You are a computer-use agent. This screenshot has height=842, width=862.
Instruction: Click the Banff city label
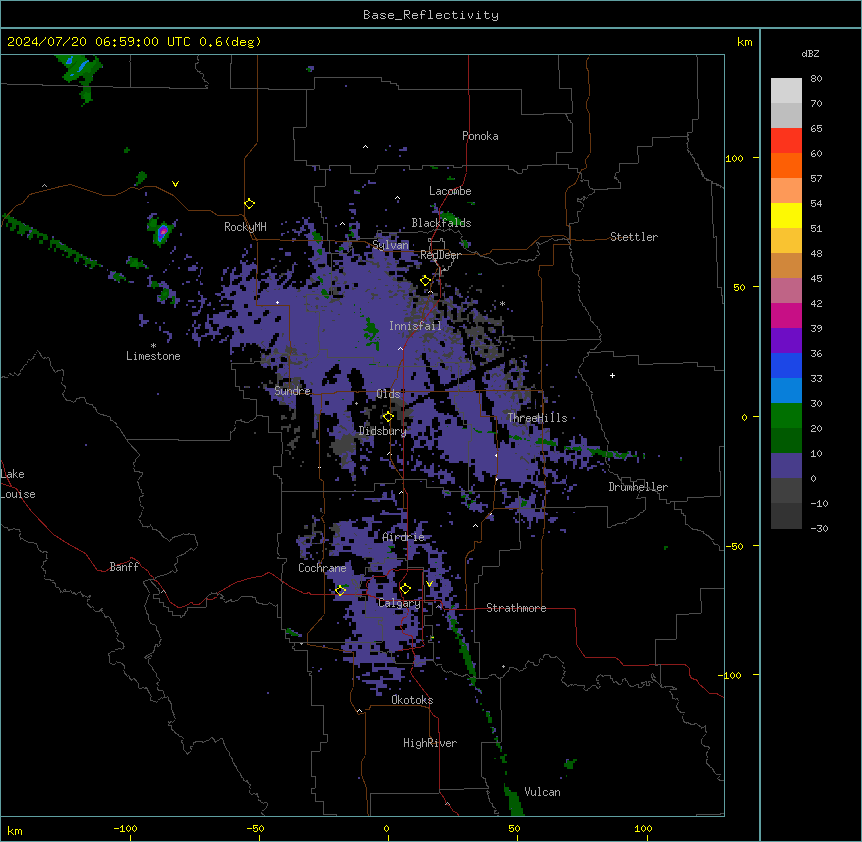pyautogui.click(x=124, y=567)
